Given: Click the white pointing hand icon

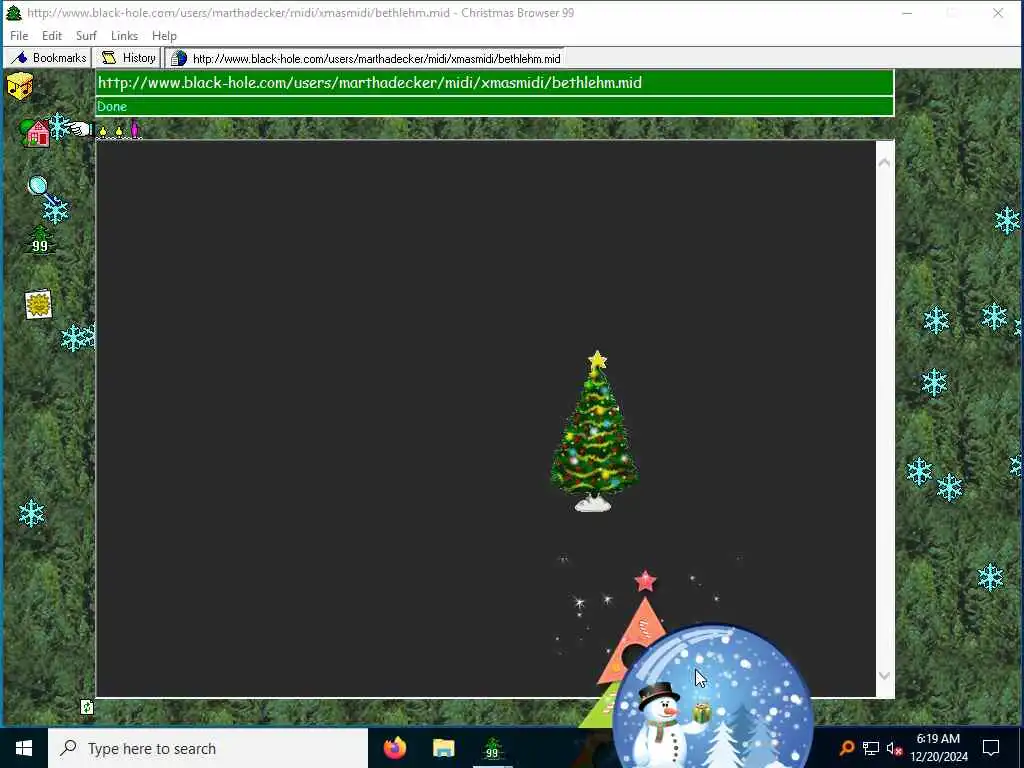Looking at the screenshot, I should coord(80,129).
